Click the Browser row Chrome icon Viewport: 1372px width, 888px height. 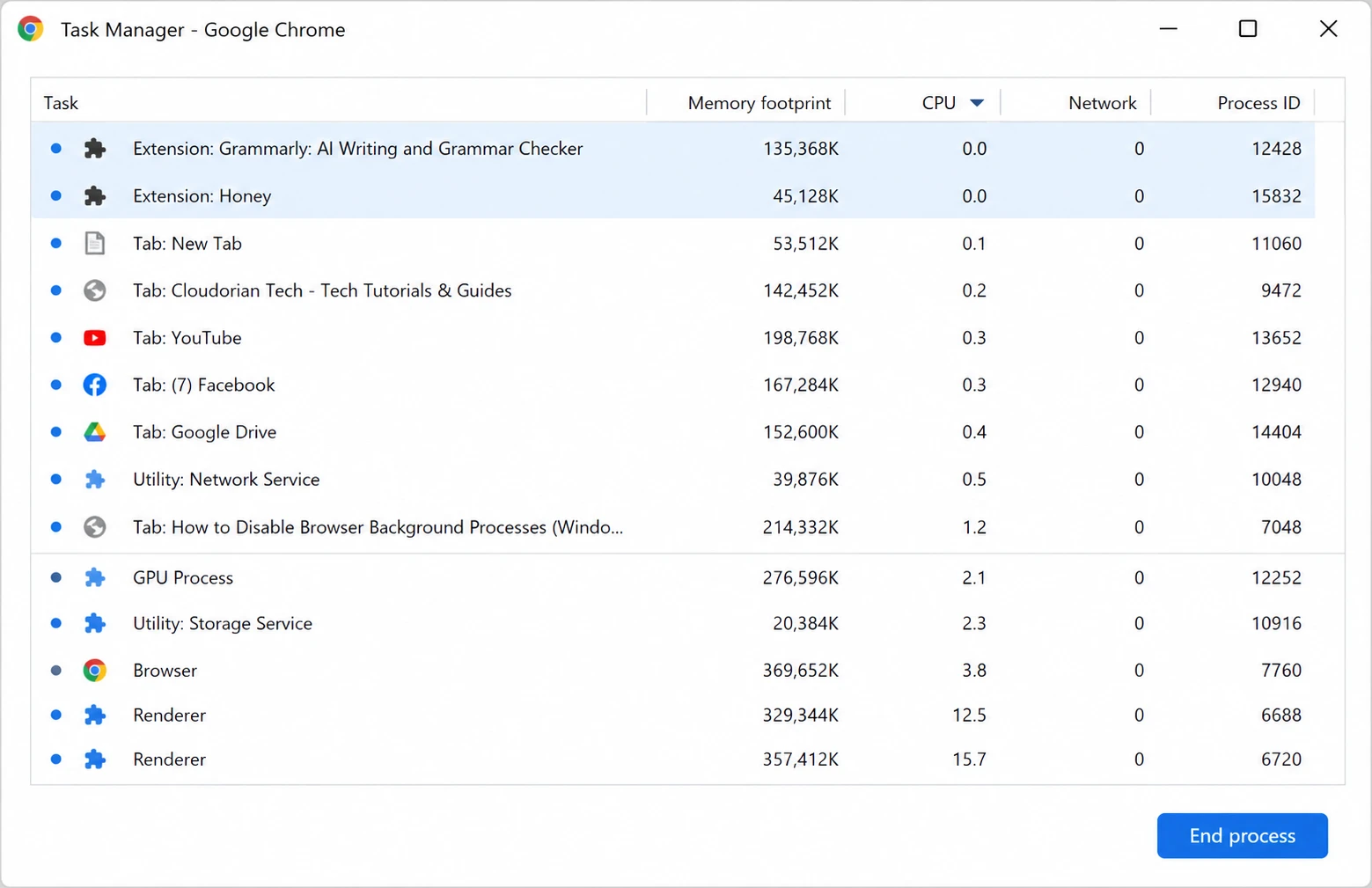95,671
